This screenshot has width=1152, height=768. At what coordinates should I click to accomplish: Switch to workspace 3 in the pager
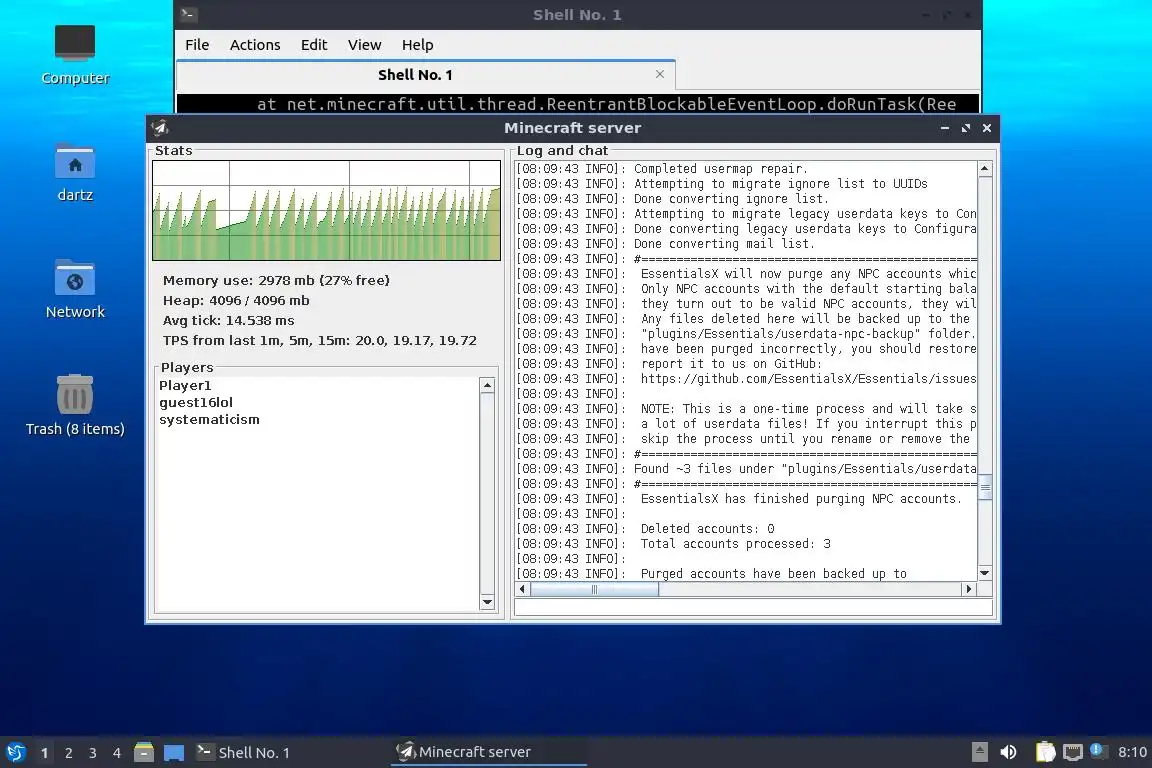click(93, 753)
